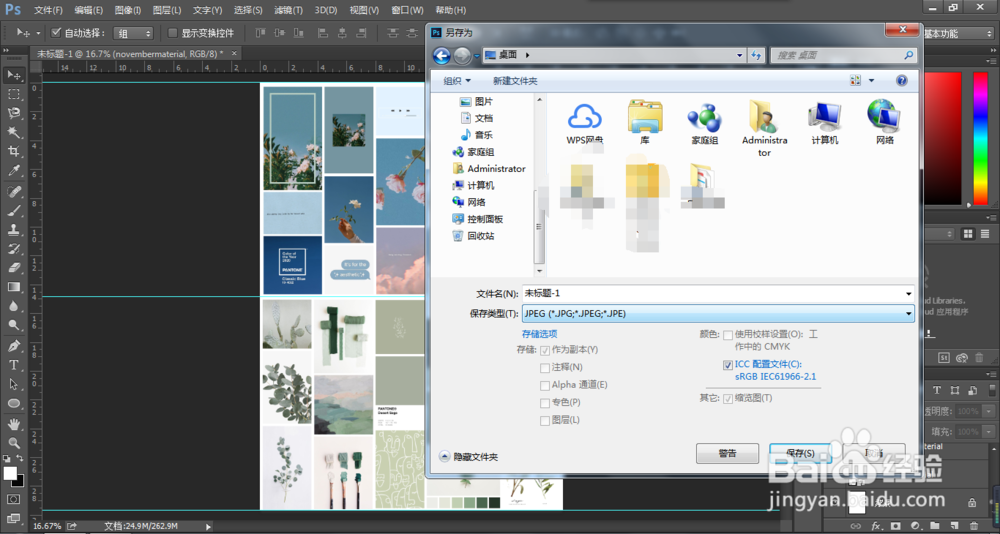Click the 警告 button
Screen dimensions: 1000x534
[x=727, y=454]
